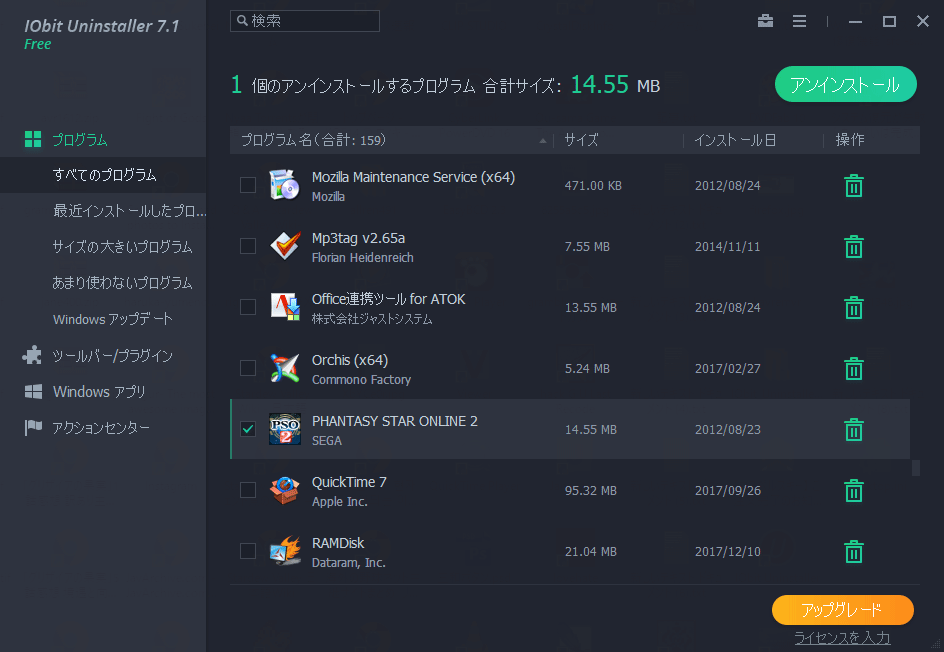944x652 pixels.
Task: Check the Mp3tag v2.65a checkbox
Action: (x=247, y=246)
